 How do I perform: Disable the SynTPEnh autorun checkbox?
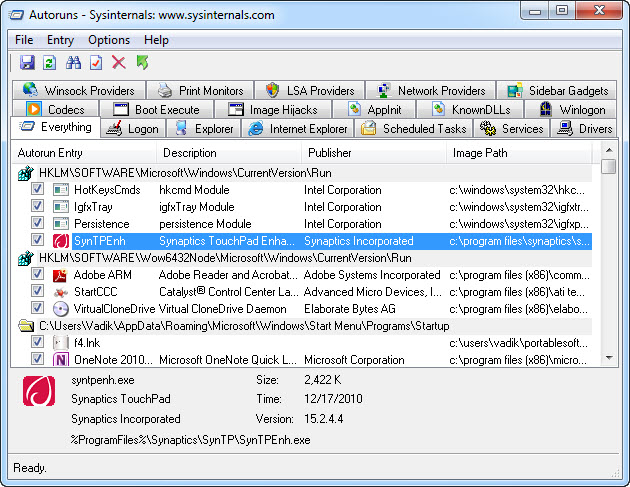pyautogui.click(x=37, y=240)
